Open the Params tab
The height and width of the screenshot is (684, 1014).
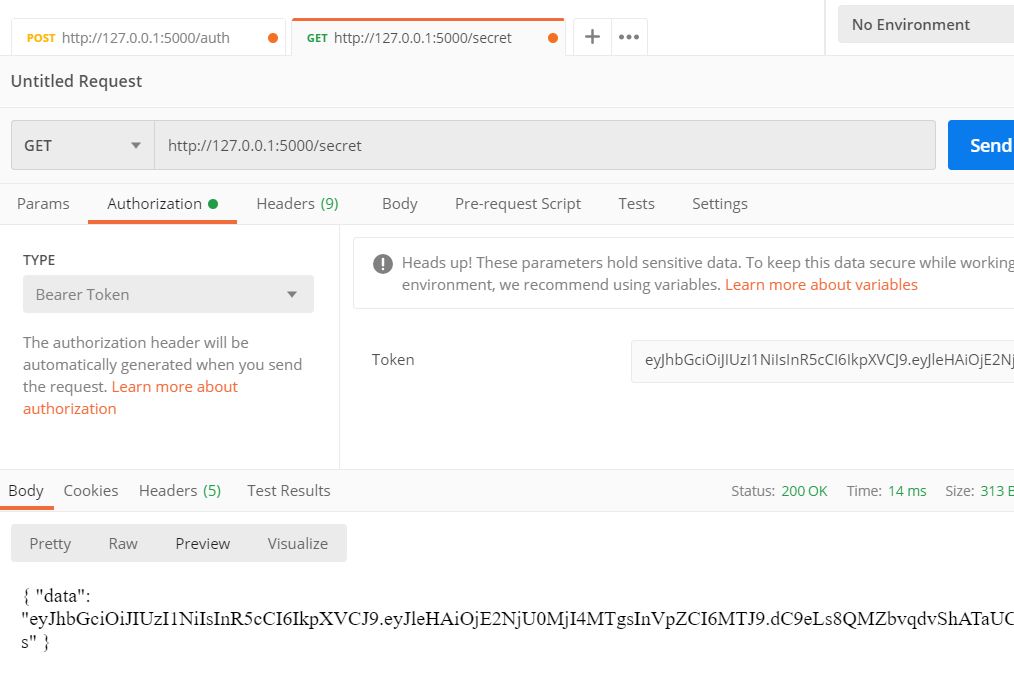tap(43, 204)
